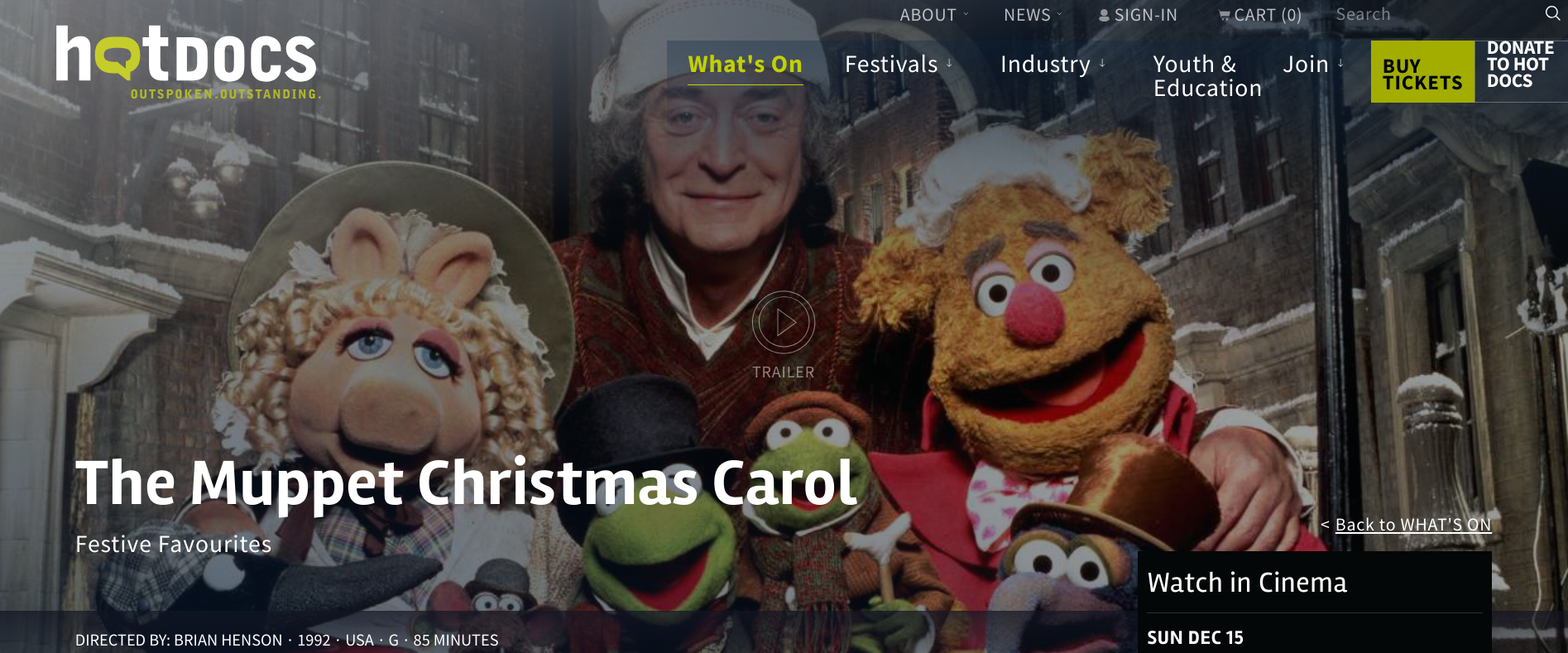Click Donate to Hot Docs
This screenshot has width=1568, height=653.
tap(1520, 65)
